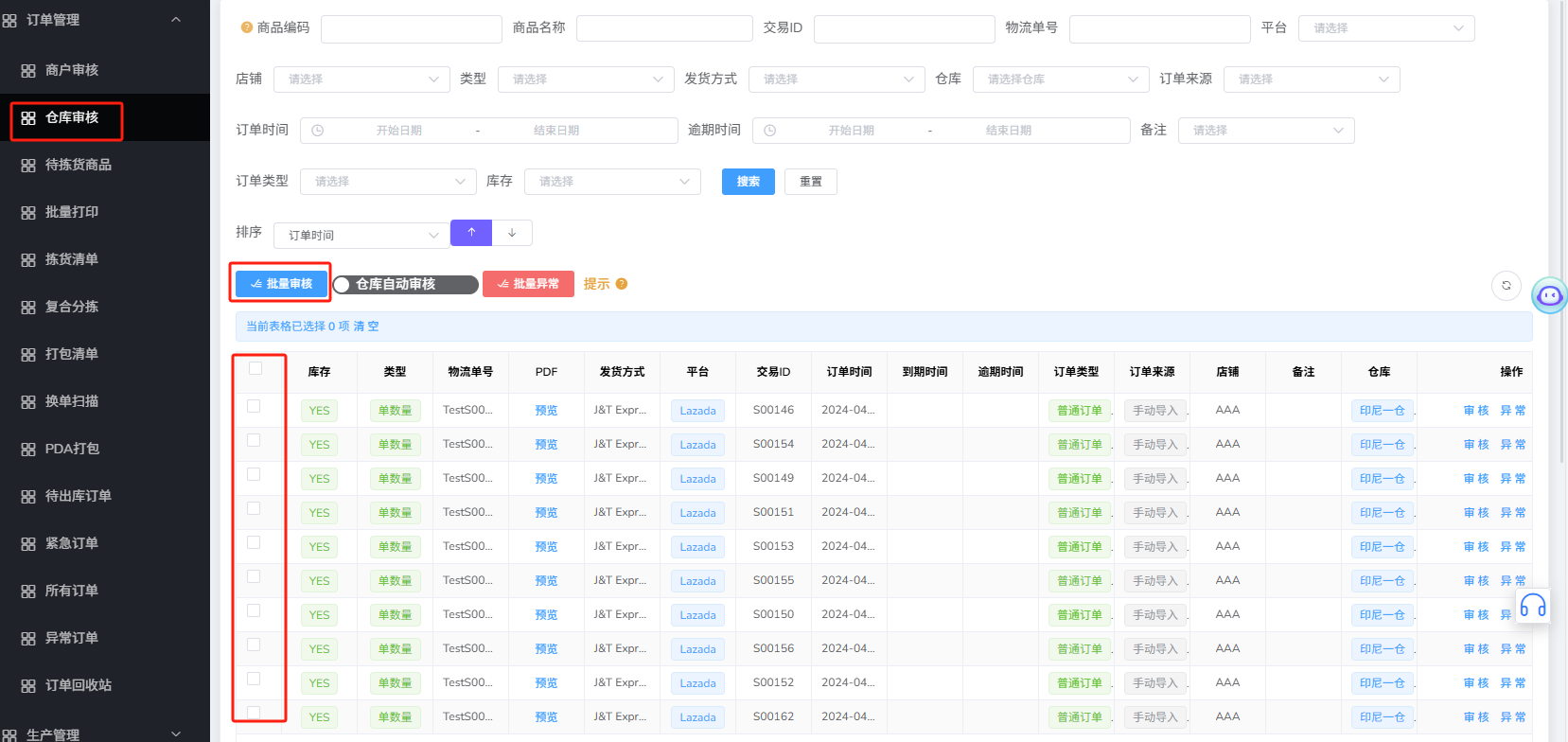Click the blue 搜索 button
Screen dimensions: 1568x742
[x=749, y=182]
